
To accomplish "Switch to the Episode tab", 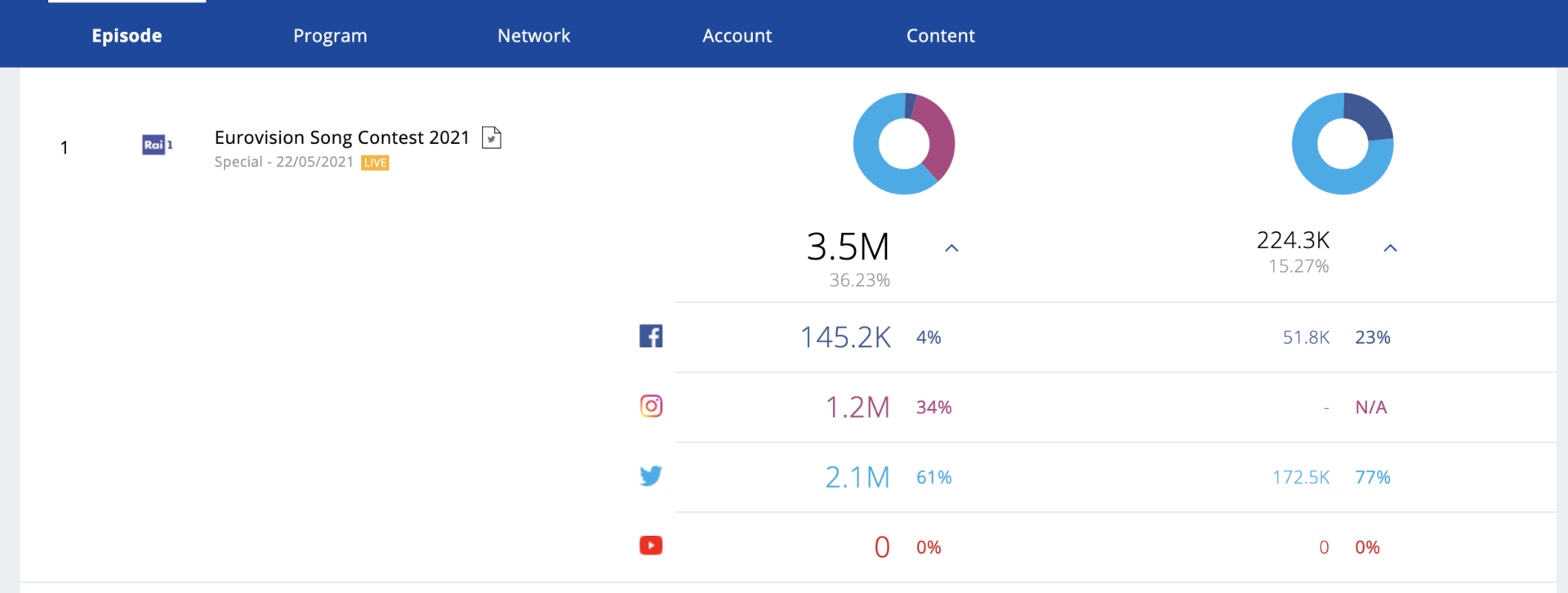I will [x=127, y=36].
